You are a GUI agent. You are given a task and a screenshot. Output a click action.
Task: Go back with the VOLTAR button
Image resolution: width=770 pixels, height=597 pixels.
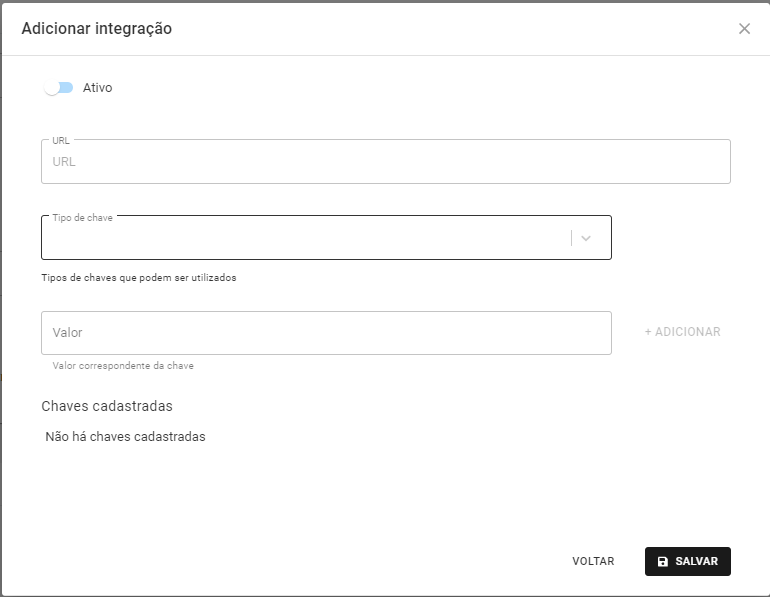(593, 561)
